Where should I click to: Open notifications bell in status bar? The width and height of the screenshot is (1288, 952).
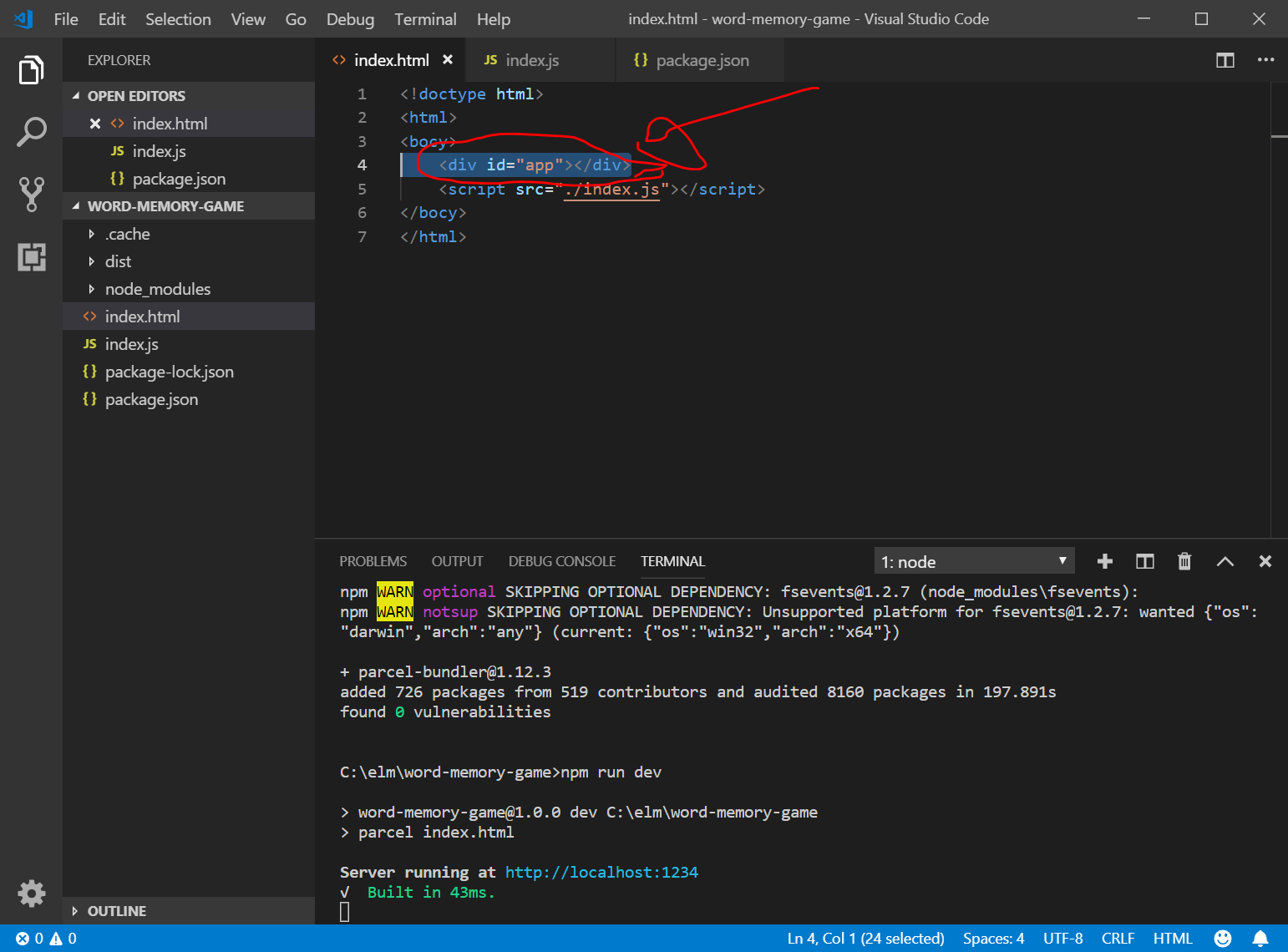point(1260,939)
